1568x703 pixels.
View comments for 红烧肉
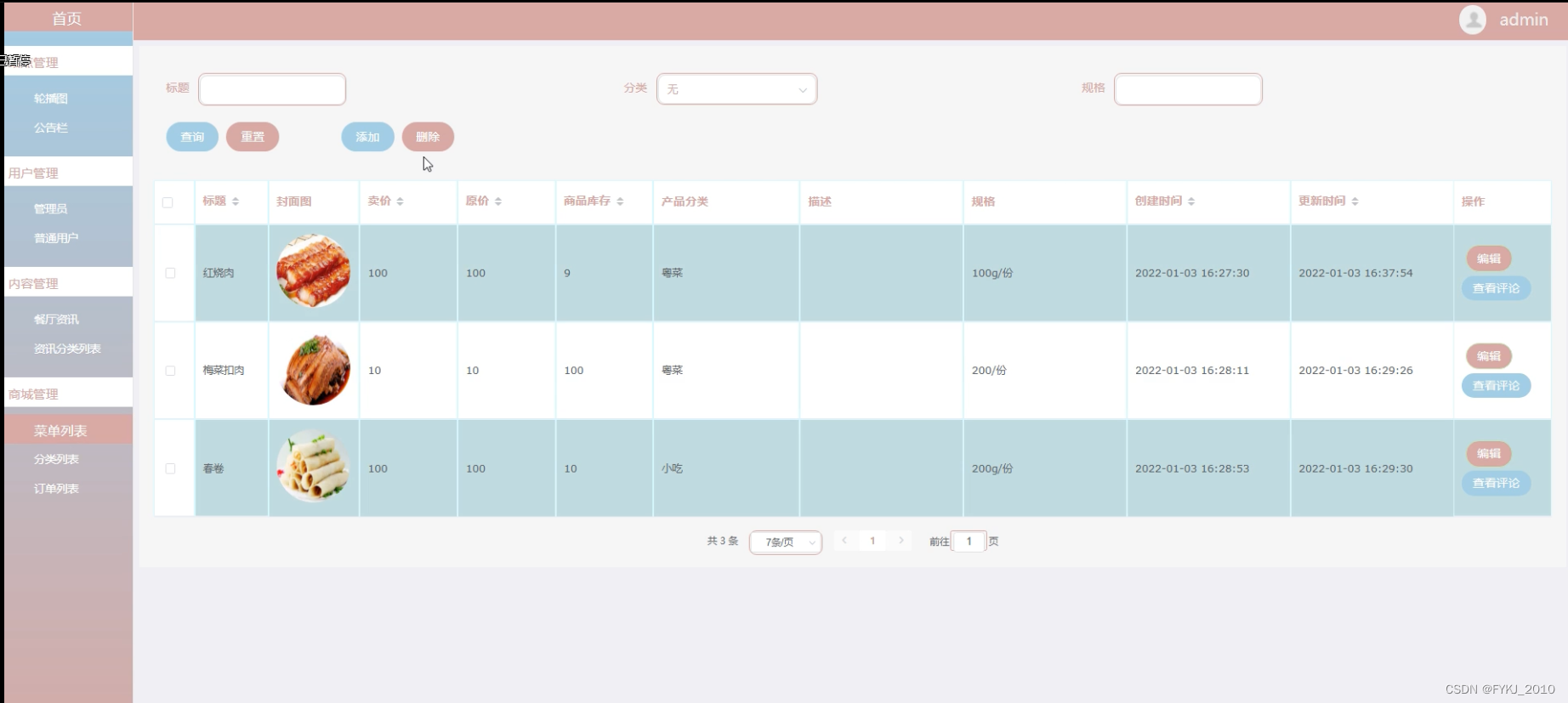click(x=1496, y=288)
